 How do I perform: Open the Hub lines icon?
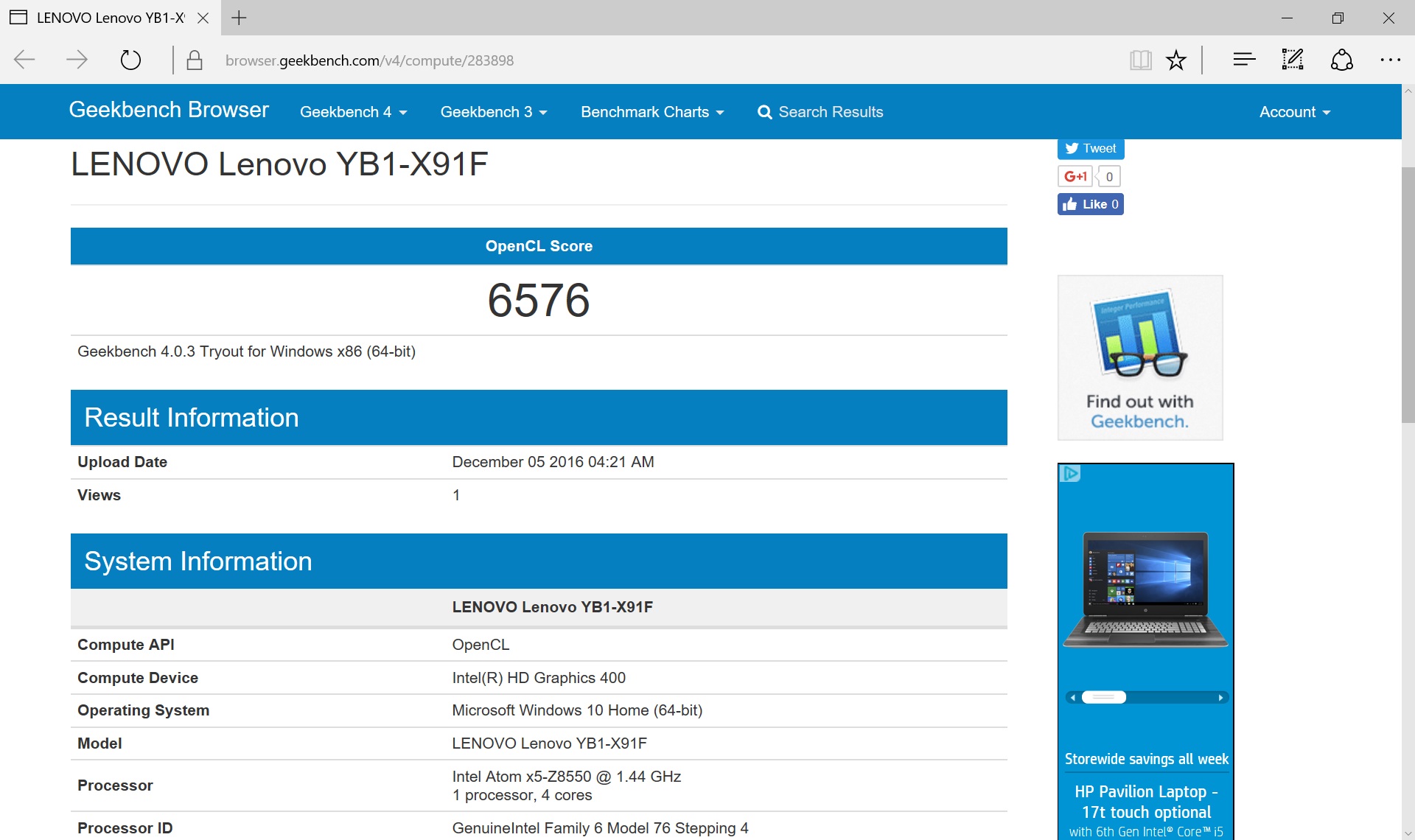coord(1244,60)
